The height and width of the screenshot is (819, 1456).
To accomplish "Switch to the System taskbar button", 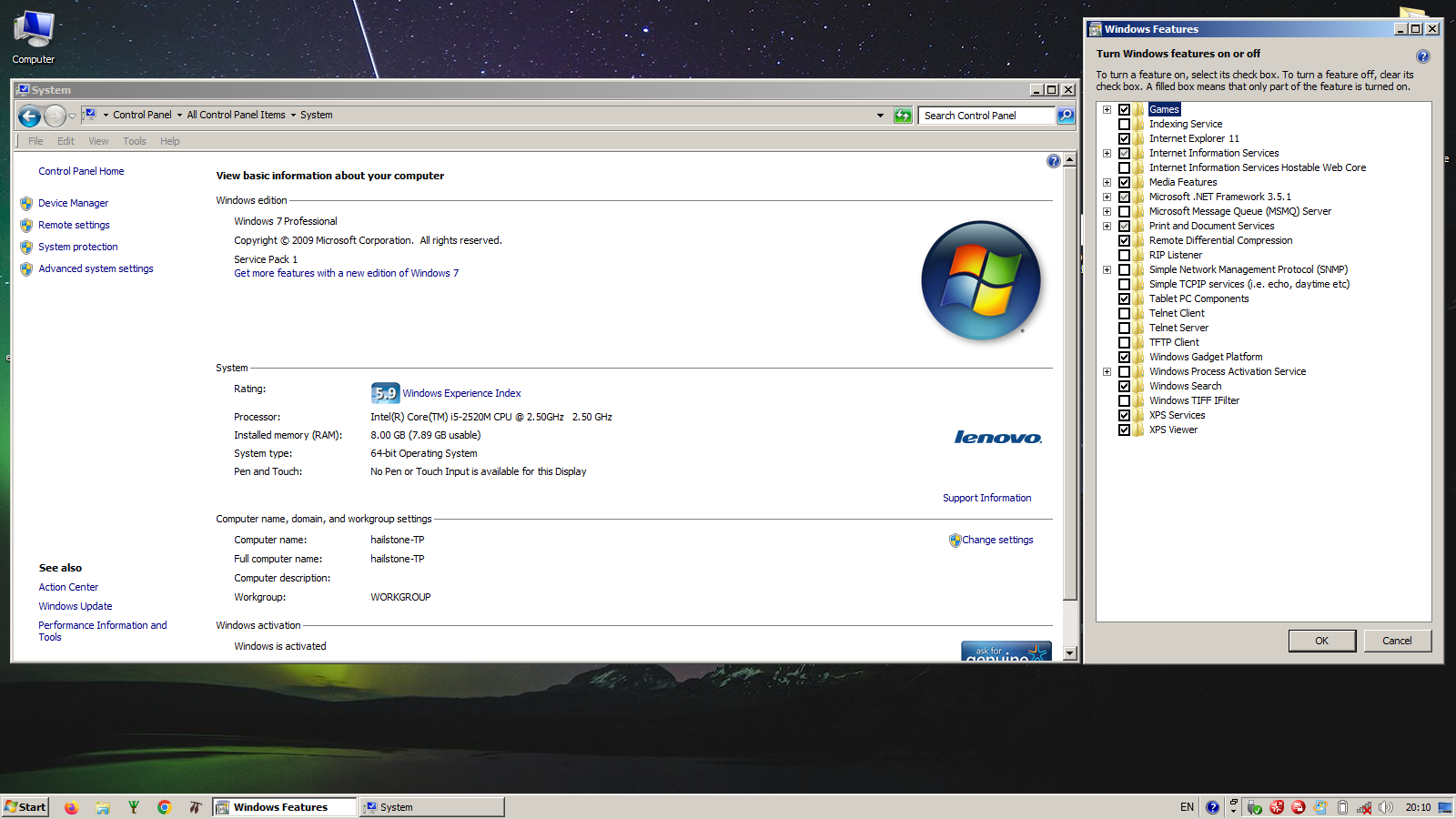I will (x=432, y=807).
